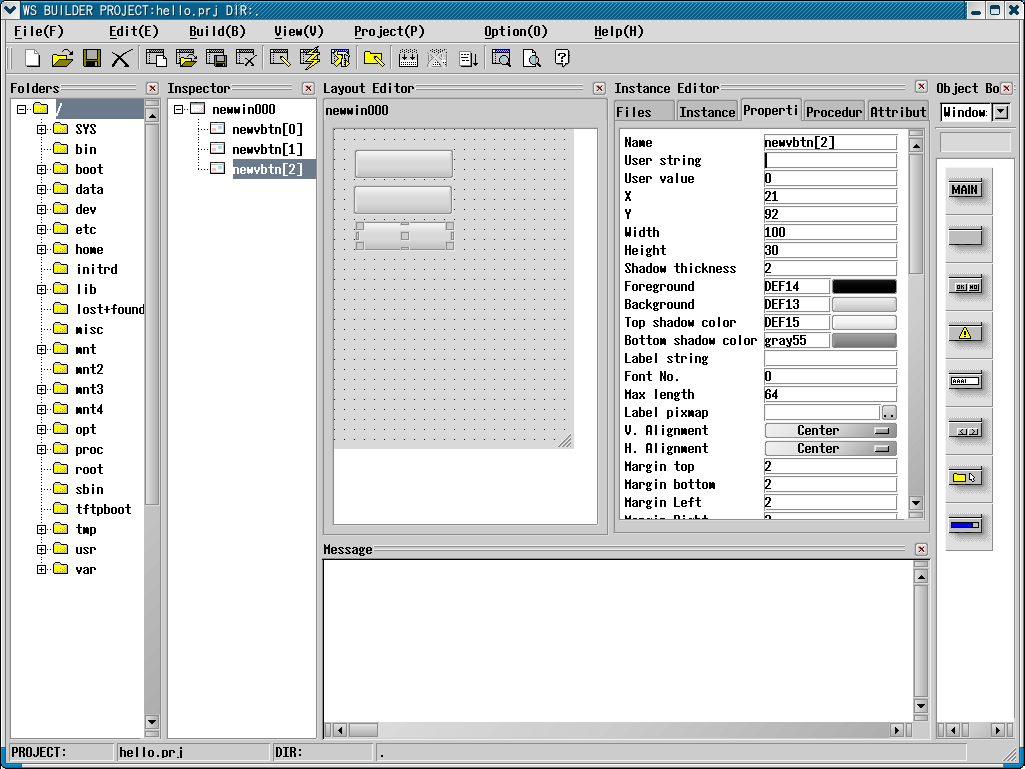Click the window magnifier search icon

(x=501, y=58)
